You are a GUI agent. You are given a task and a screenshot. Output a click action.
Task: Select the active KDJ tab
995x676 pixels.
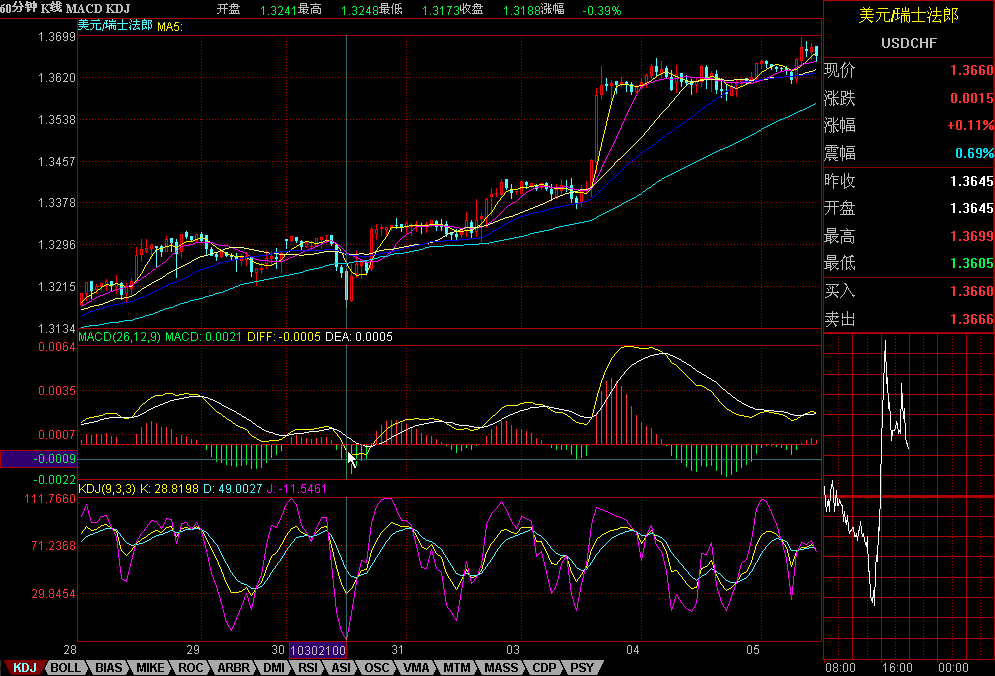[x=24, y=667]
